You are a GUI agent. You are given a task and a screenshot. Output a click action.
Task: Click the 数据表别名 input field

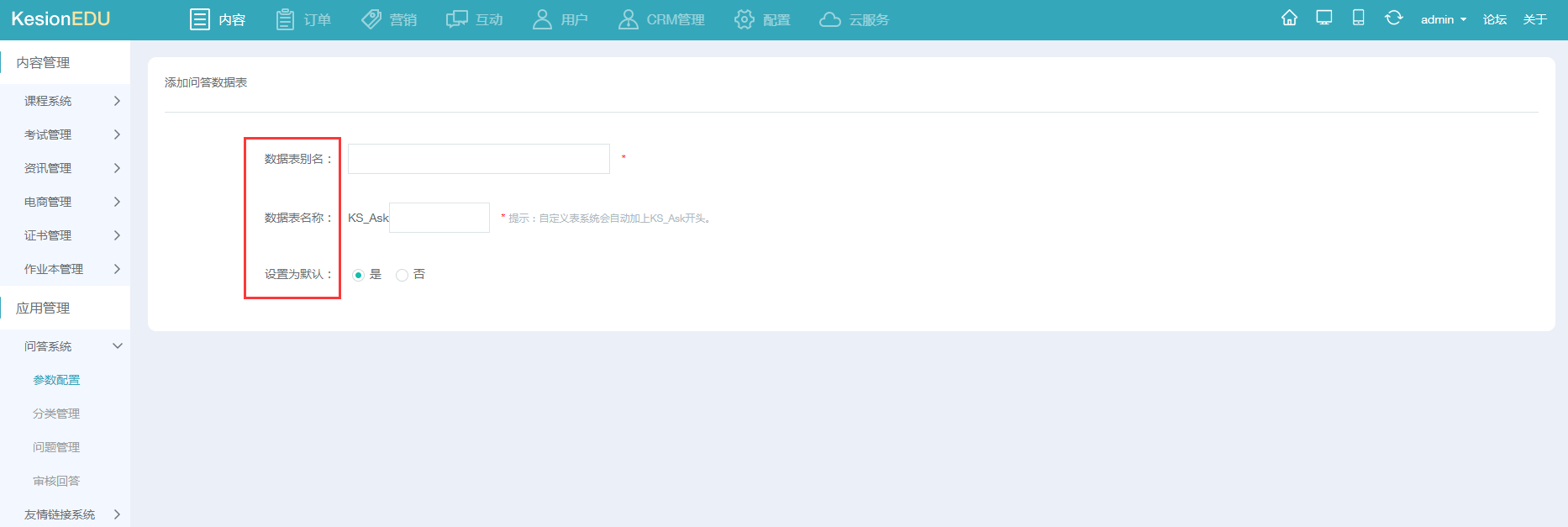(x=479, y=159)
